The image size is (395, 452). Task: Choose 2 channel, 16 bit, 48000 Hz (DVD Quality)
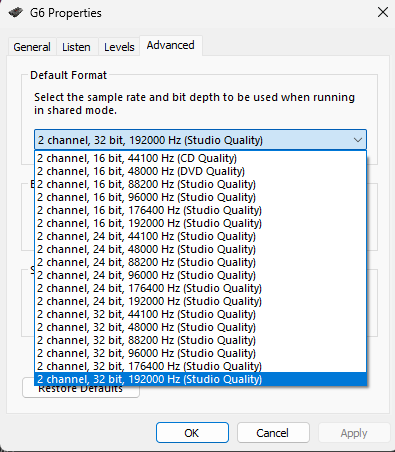200,171
